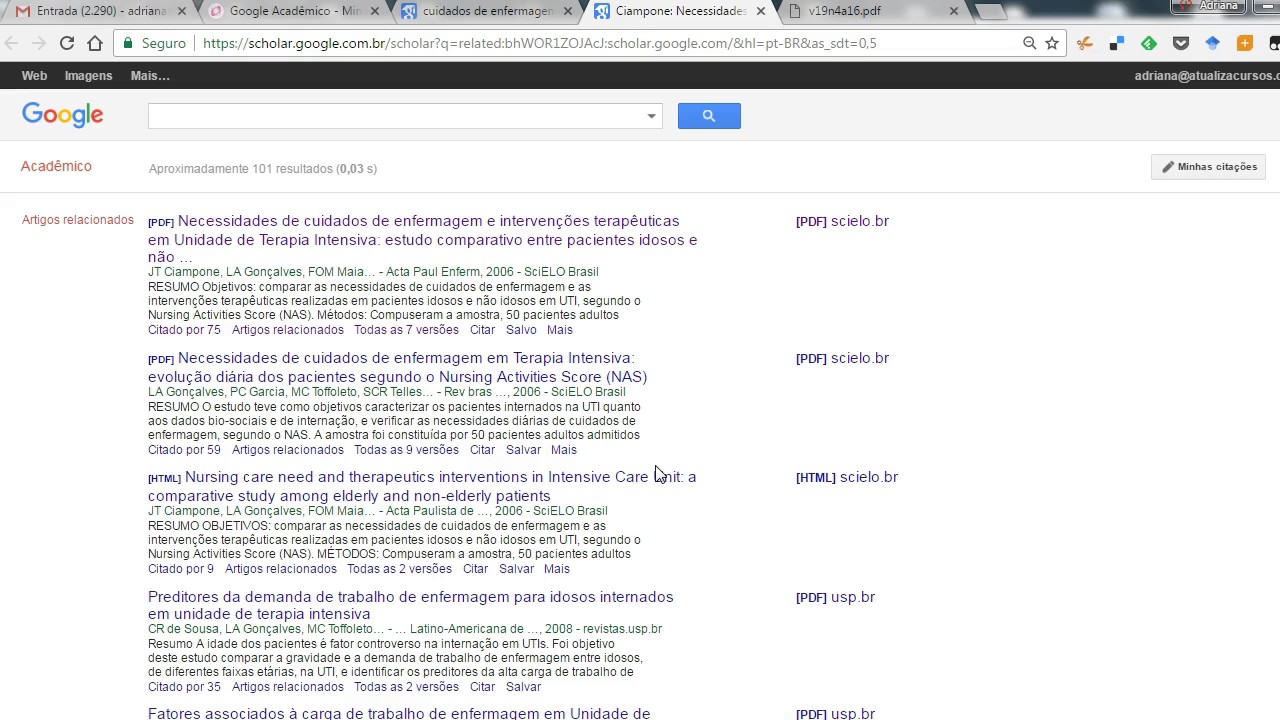Open Todas as 9 versões
This screenshot has height=720, width=1280.
tap(406, 450)
